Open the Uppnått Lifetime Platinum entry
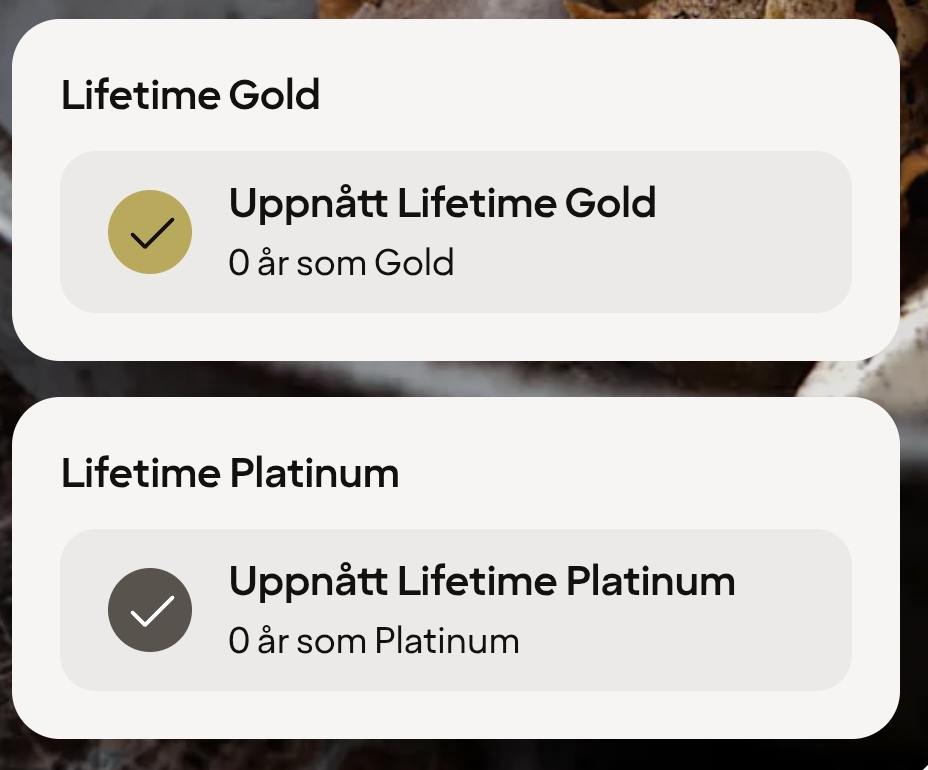The image size is (928, 770). click(x=482, y=580)
